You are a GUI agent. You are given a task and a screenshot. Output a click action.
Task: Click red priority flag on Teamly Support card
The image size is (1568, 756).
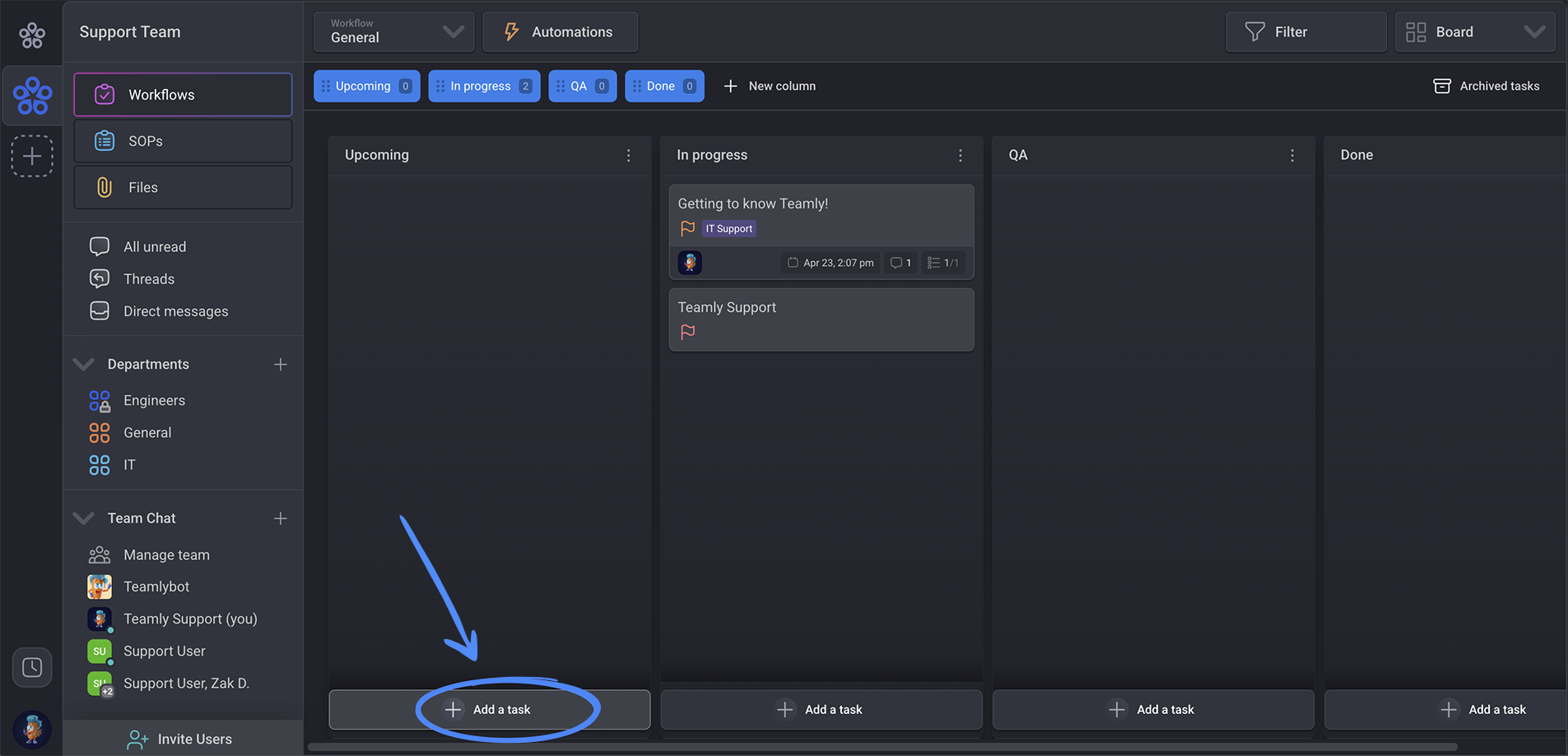[x=688, y=332]
